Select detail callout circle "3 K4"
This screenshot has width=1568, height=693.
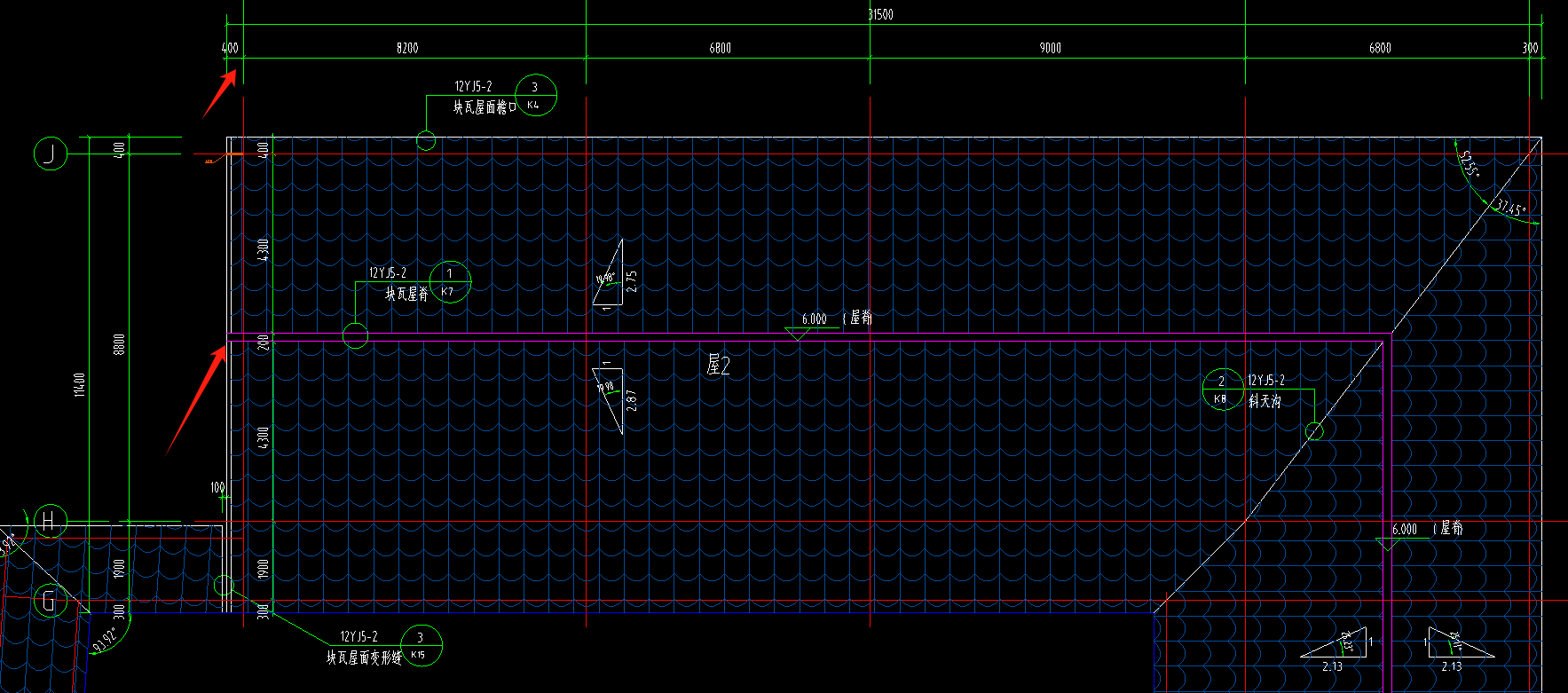tap(534, 95)
